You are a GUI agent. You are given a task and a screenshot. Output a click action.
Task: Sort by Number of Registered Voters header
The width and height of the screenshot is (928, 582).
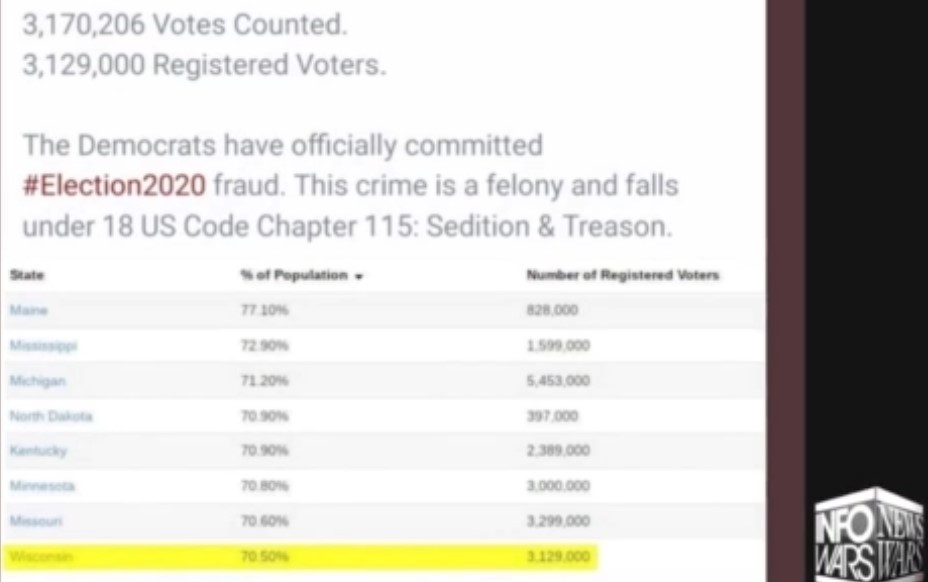click(x=622, y=275)
